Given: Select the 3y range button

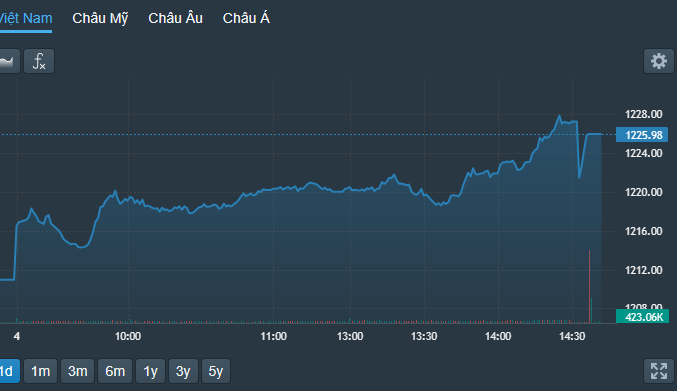Looking at the screenshot, I should (x=183, y=371).
